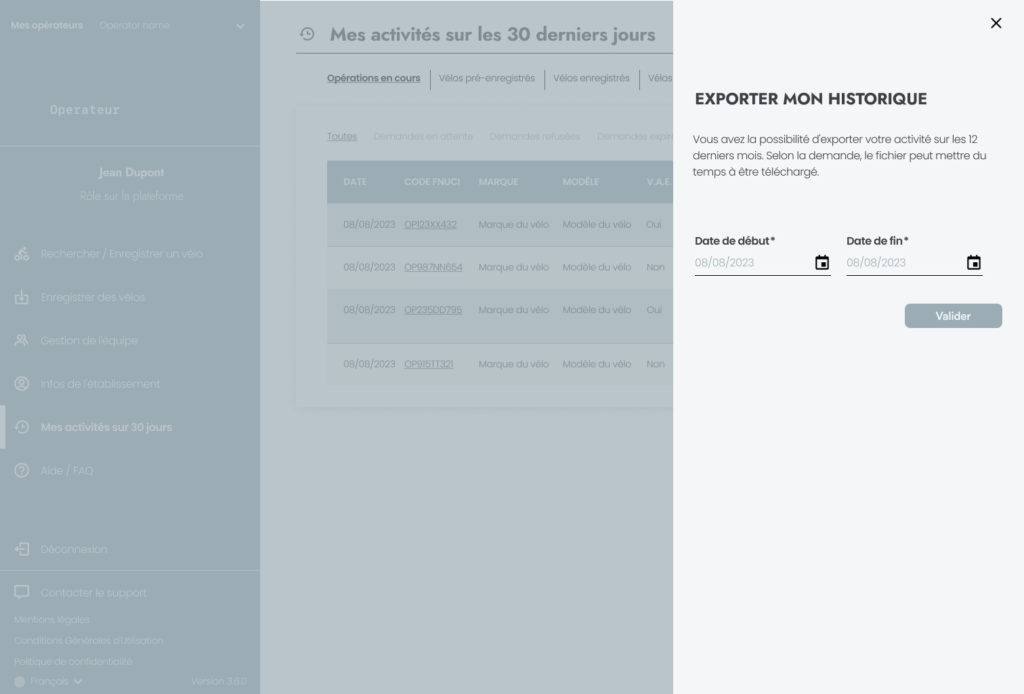Click Jean Dupont user name
The image size is (1024, 694).
pos(131,172)
